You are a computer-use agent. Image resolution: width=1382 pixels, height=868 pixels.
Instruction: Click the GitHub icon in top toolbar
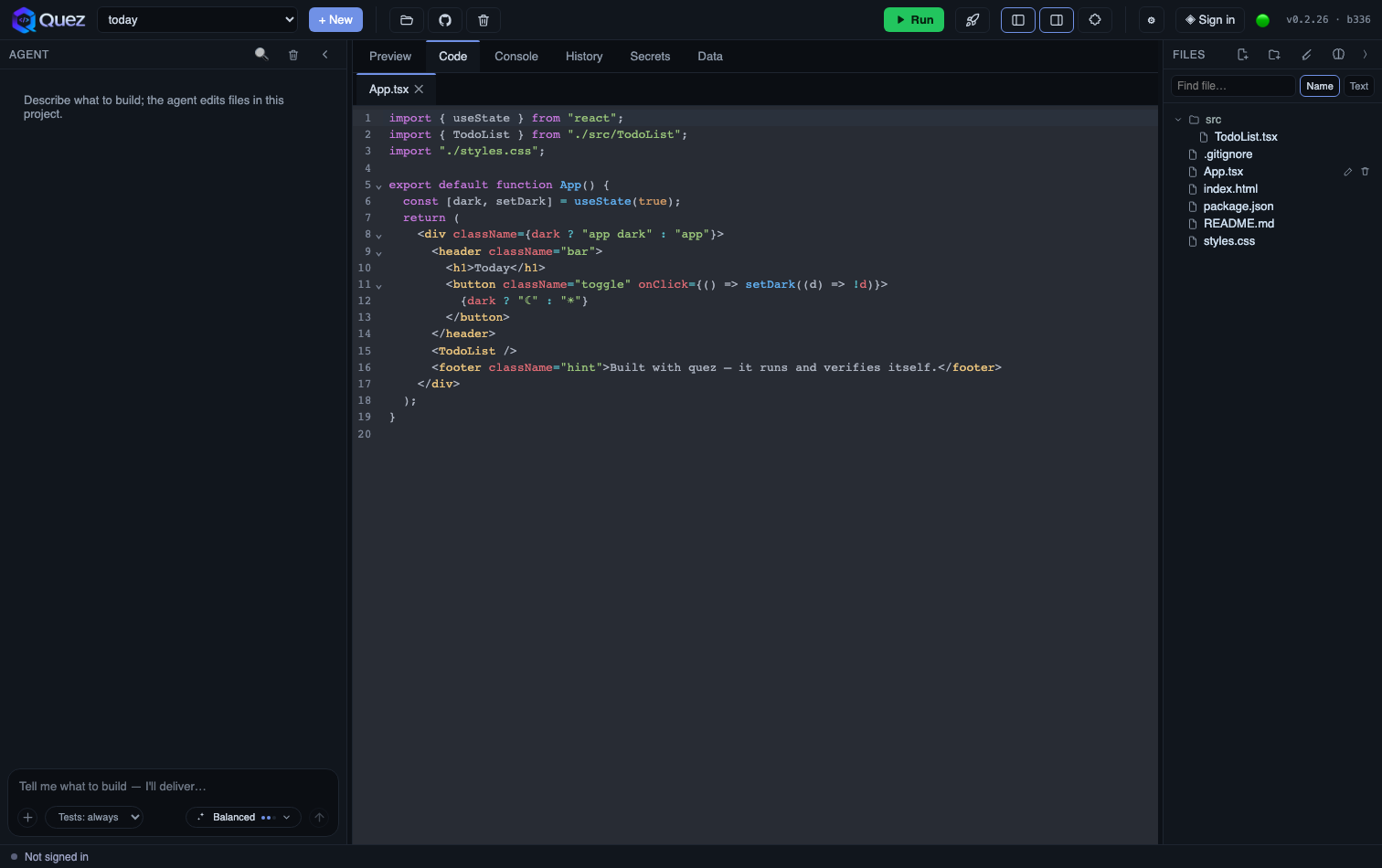point(445,20)
